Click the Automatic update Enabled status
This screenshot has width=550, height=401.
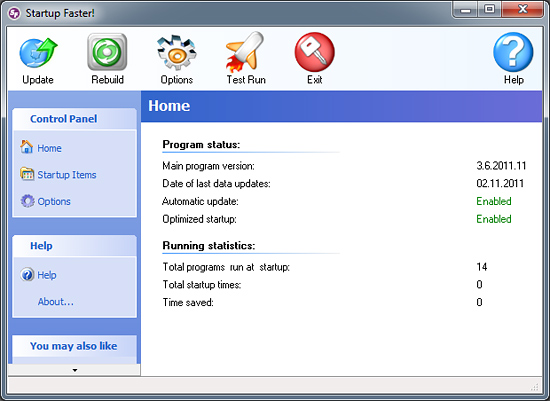(494, 201)
